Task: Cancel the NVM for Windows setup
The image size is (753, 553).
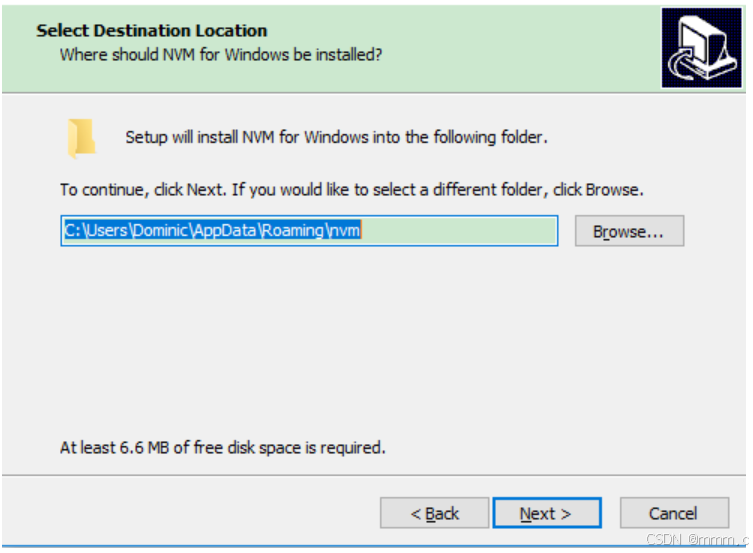Action: point(674,513)
